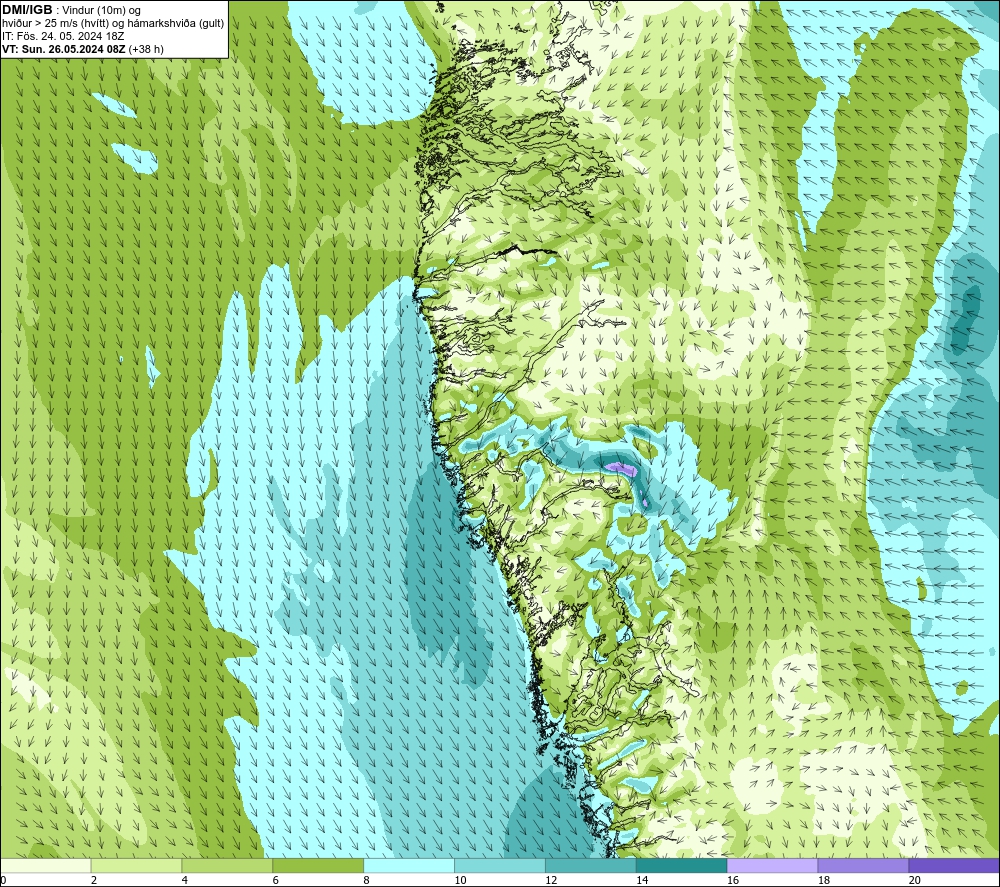Pick the 14–16 m/s dark teal legend swatch
Screen dimensions: 1000x887
pyautogui.click(x=682, y=865)
